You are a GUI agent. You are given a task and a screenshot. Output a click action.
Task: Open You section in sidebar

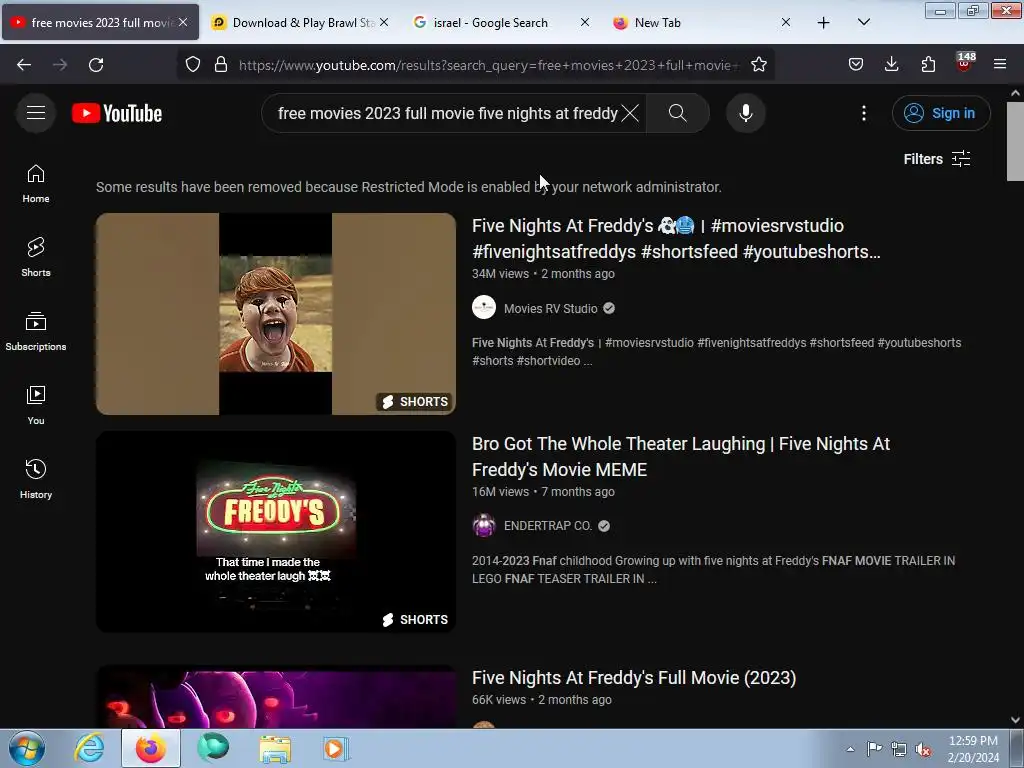36,405
